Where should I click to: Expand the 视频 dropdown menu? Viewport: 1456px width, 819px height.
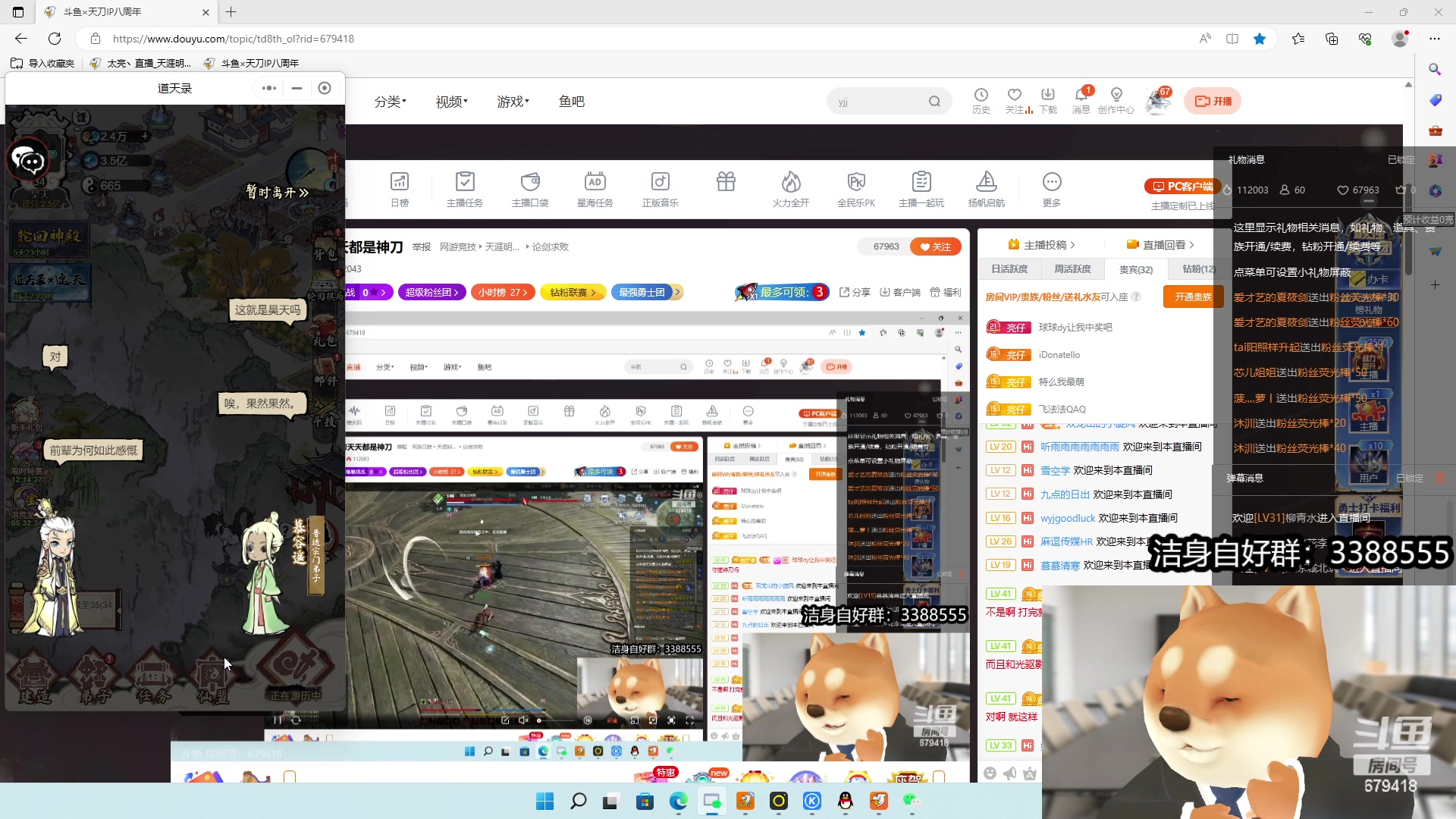pyautogui.click(x=452, y=102)
